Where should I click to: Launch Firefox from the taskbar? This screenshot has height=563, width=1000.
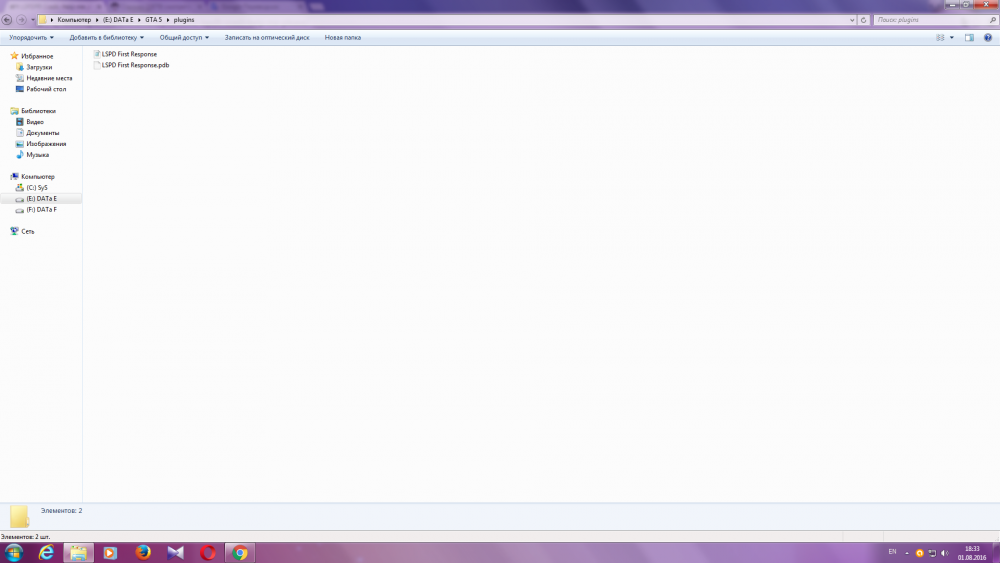click(x=143, y=553)
